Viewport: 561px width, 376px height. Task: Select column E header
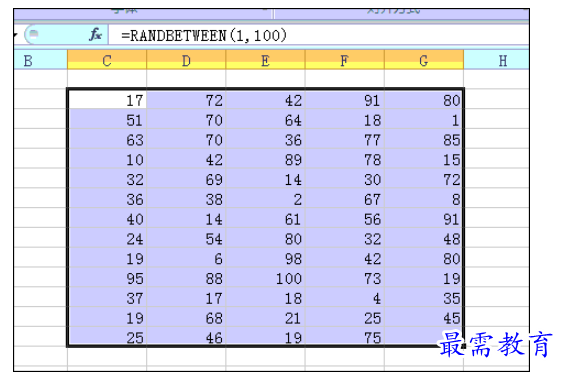265,60
